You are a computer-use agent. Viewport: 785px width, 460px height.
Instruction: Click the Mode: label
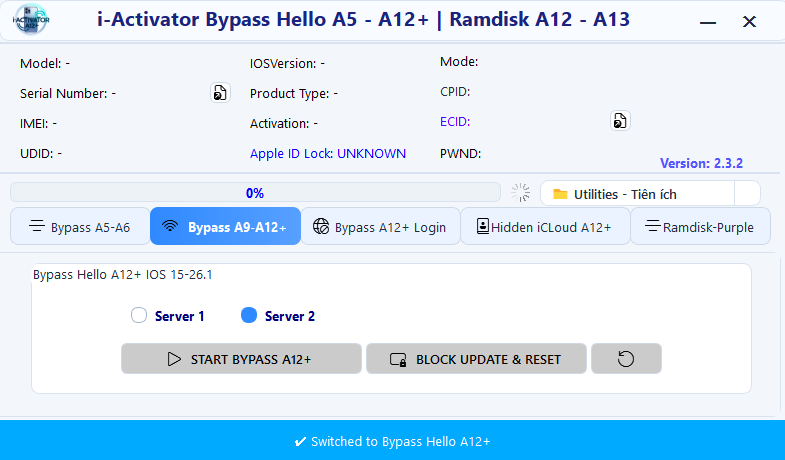pos(459,62)
